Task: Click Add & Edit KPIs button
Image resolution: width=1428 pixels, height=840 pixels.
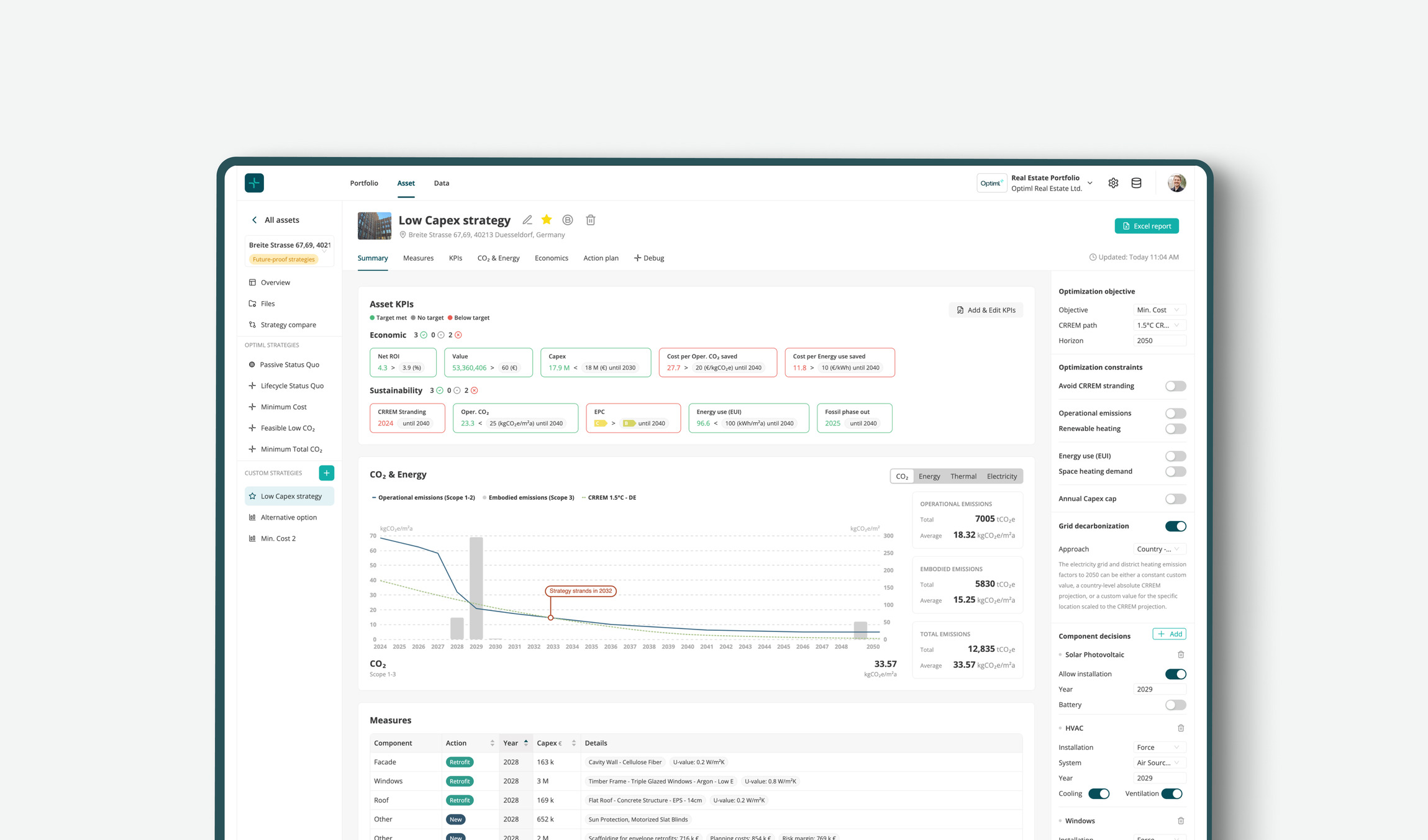Action: pos(986,310)
